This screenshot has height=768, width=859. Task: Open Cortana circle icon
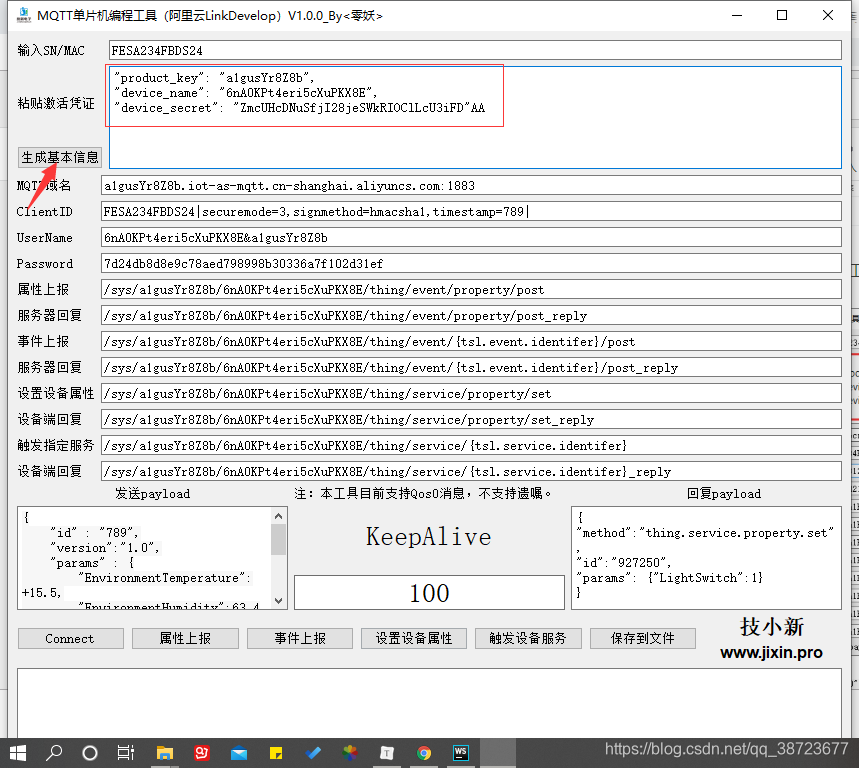tap(90, 753)
